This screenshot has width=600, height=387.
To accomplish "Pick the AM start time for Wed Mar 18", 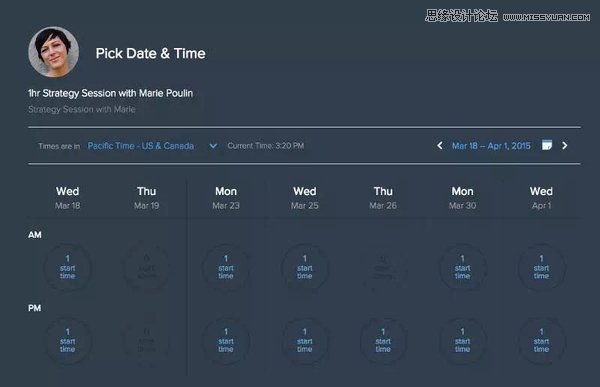I will (68, 267).
